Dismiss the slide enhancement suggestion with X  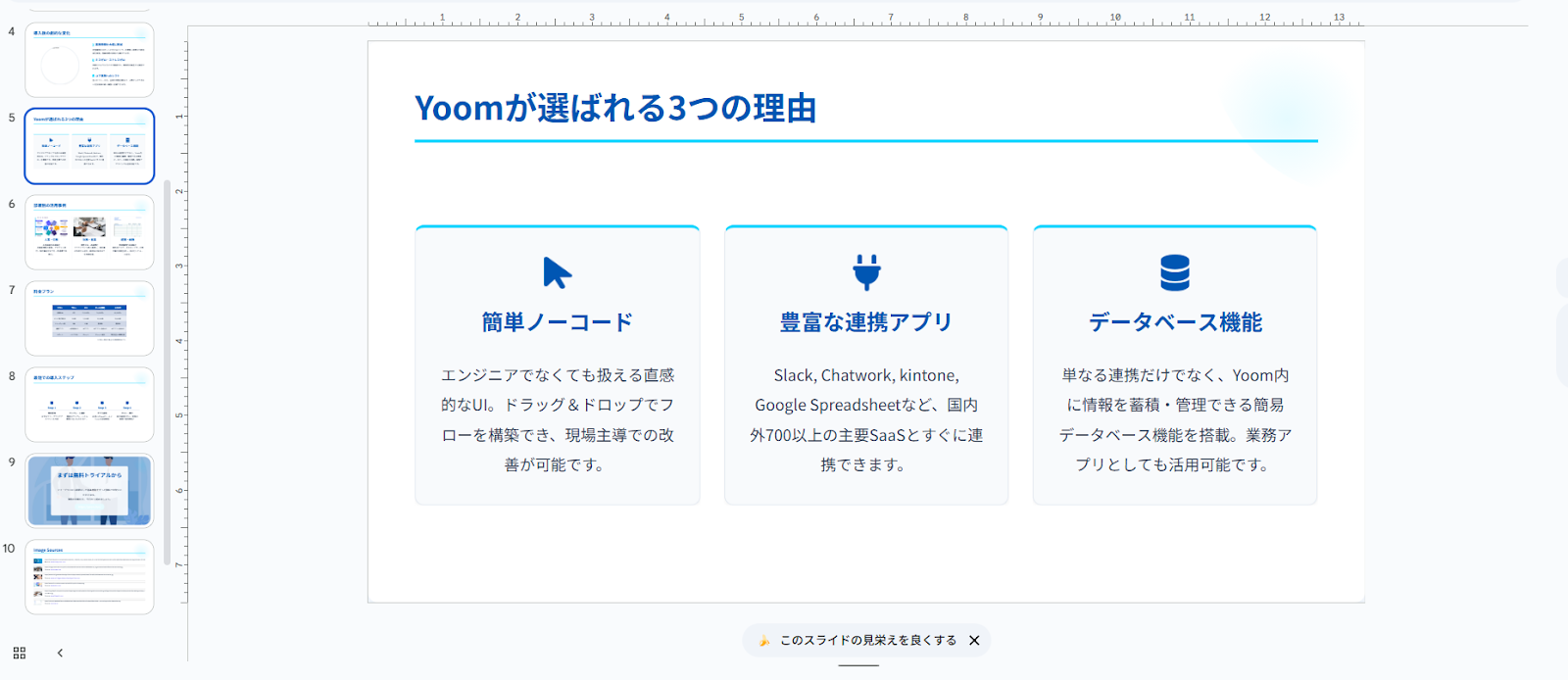tap(974, 640)
